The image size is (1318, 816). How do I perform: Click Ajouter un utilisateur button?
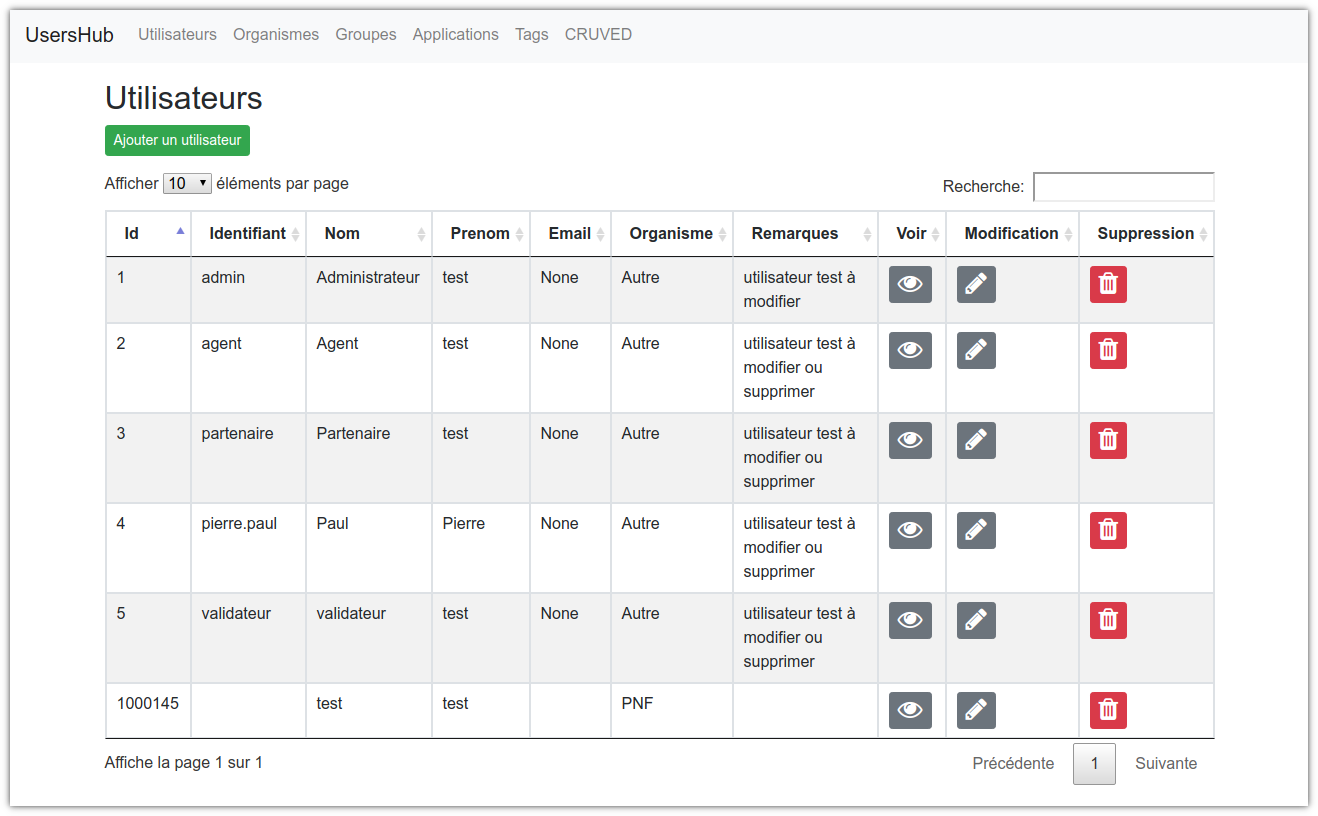point(177,140)
